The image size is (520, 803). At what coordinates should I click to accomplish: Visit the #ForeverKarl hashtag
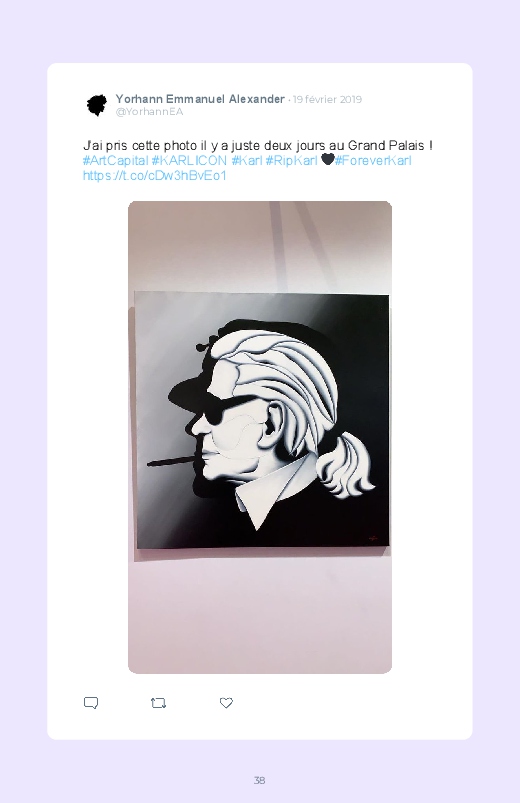click(373, 161)
